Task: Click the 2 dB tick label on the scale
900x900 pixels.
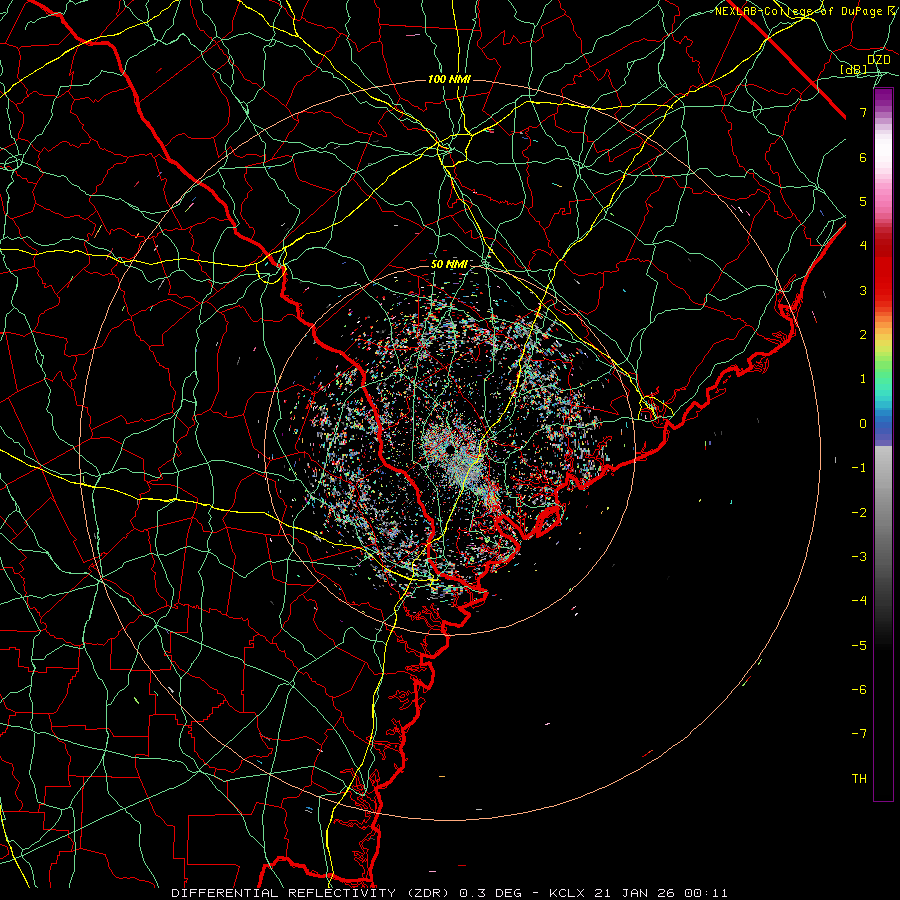Action: coord(863,335)
